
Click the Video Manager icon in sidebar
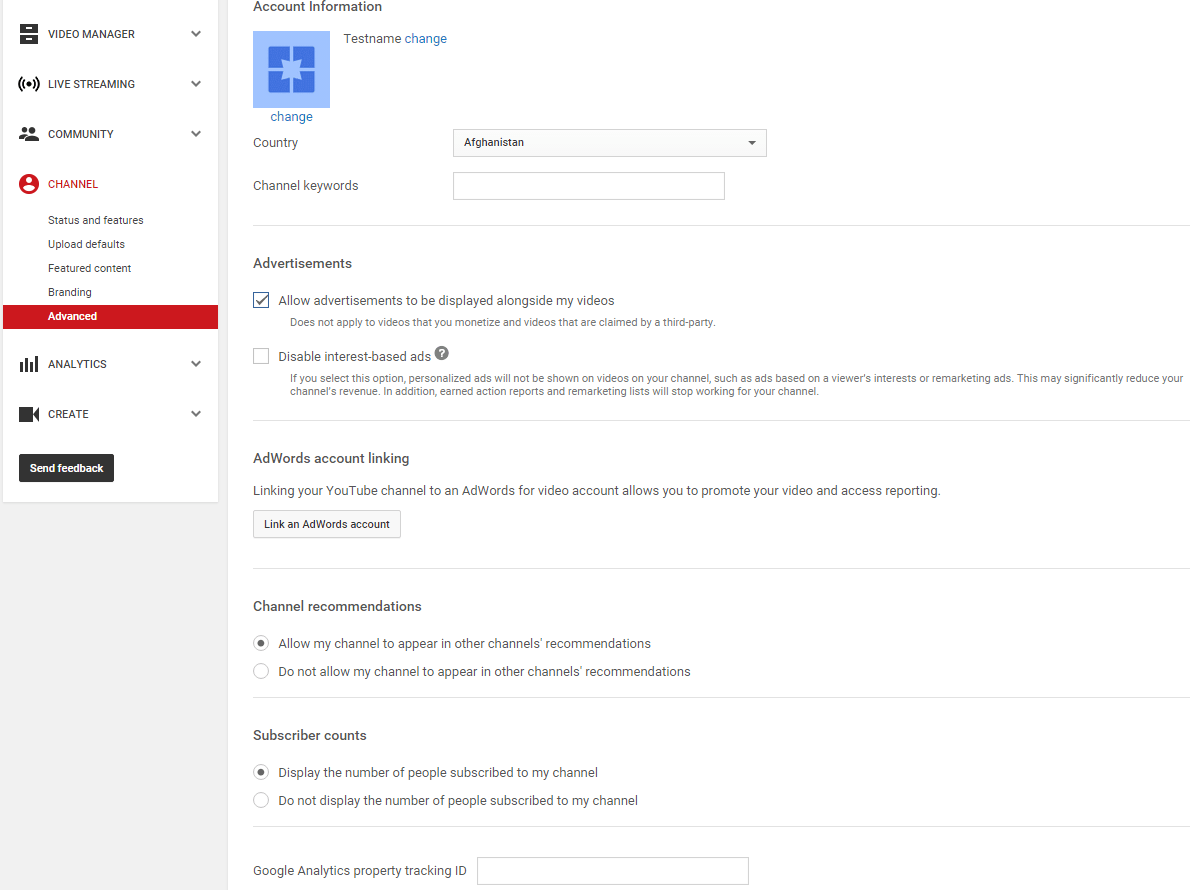pos(28,33)
